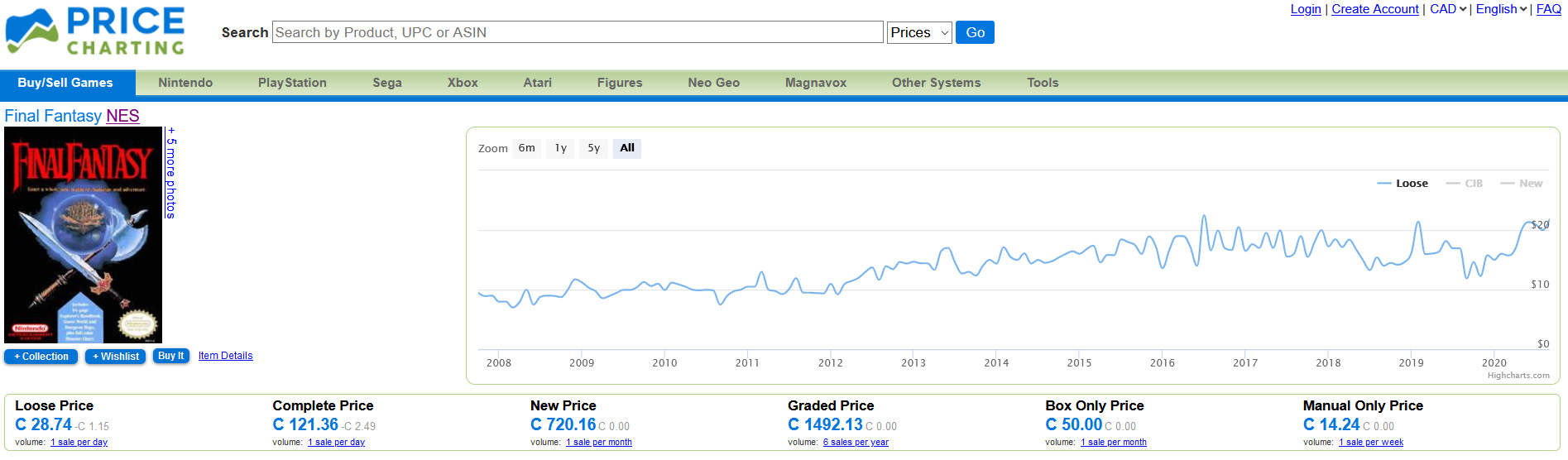This screenshot has width=1568, height=460.
Task: Select the Buy/Sell Games tab
Action: [65, 83]
